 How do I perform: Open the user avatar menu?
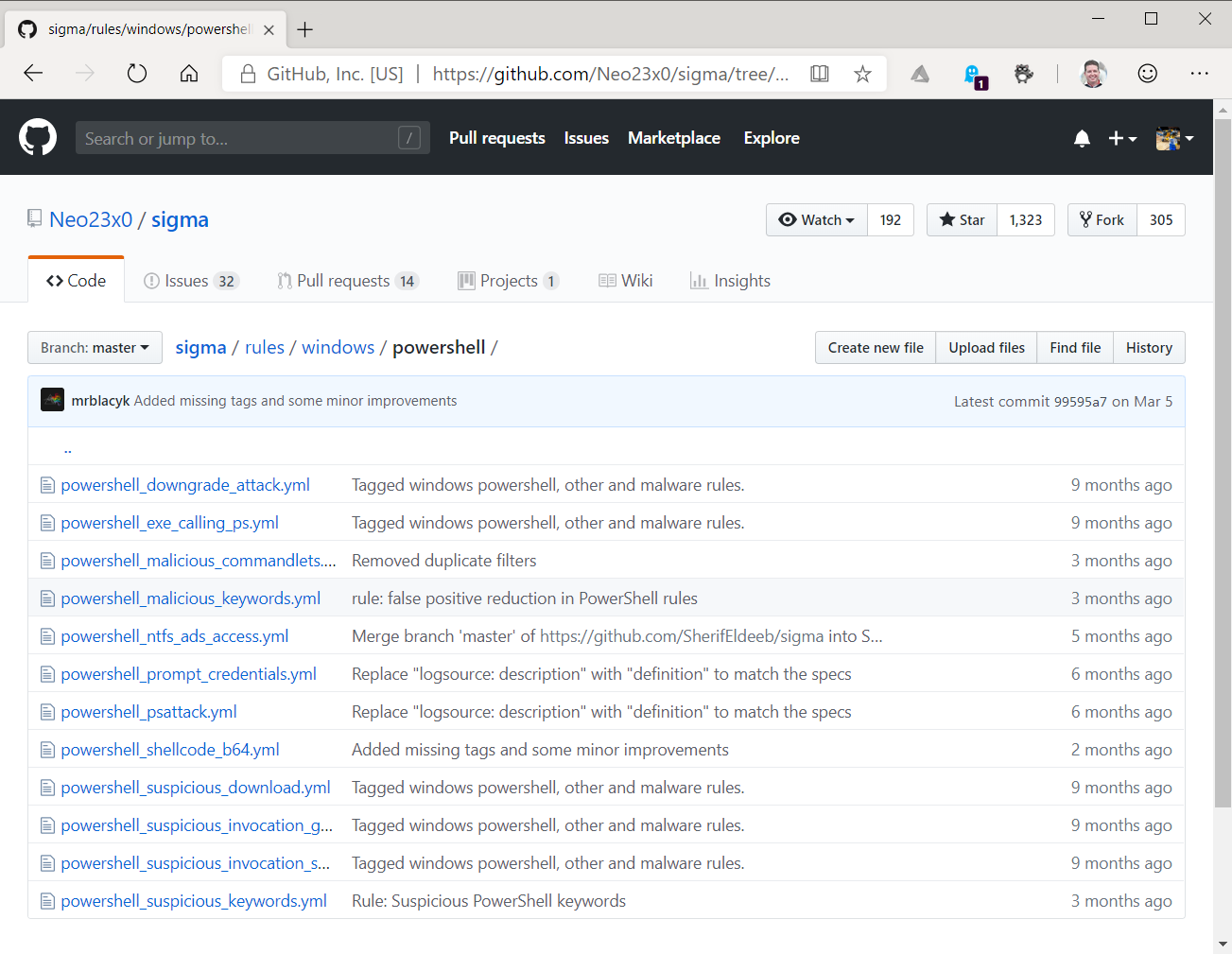(x=1174, y=139)
